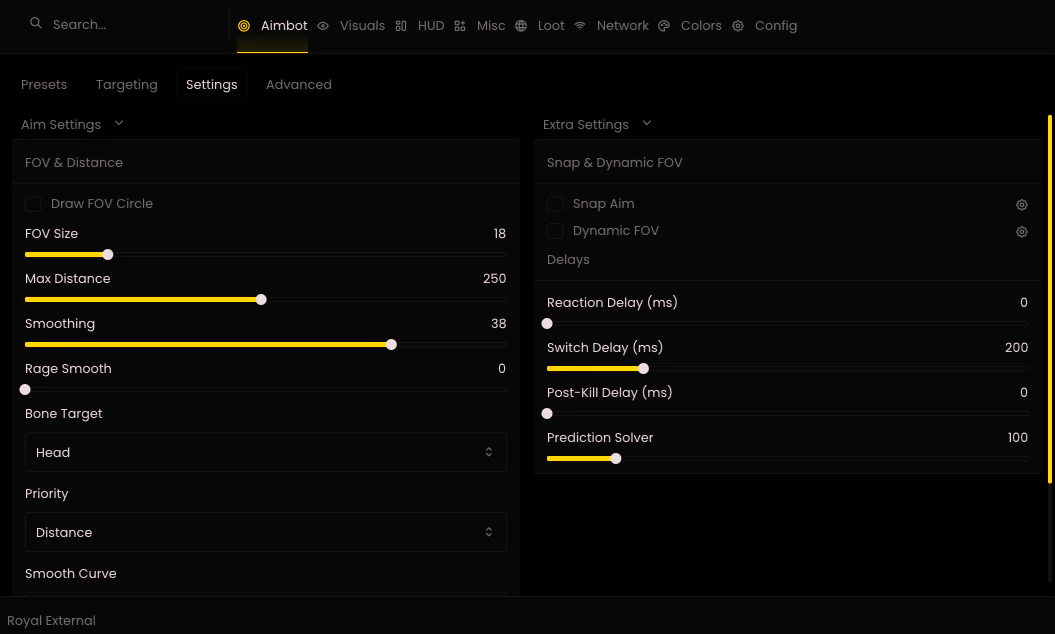Click the Switch Delay slider handle
Image resolution: width=1055 pixels, height=634 pixels.
[x=643, y=369]
